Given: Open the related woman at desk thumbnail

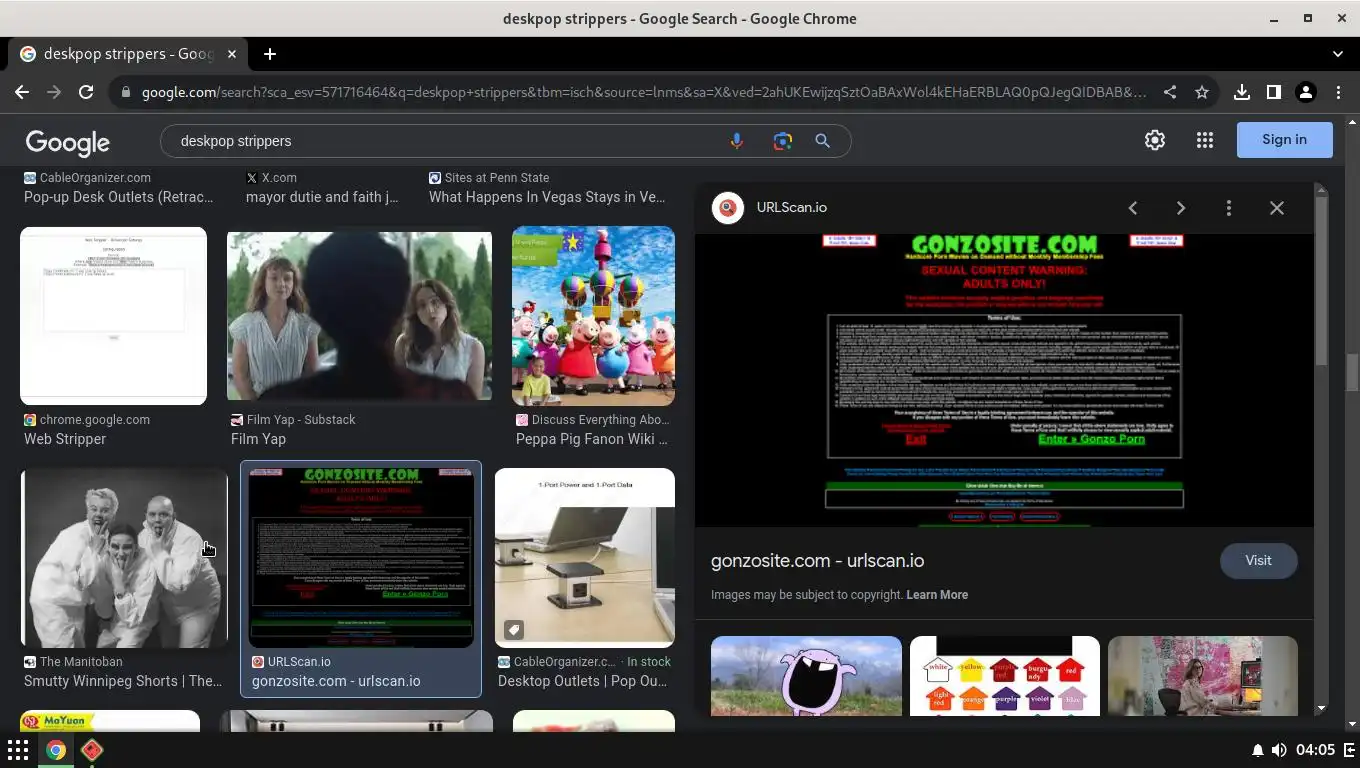Looking at the screenshot, I should (1202, 676).
